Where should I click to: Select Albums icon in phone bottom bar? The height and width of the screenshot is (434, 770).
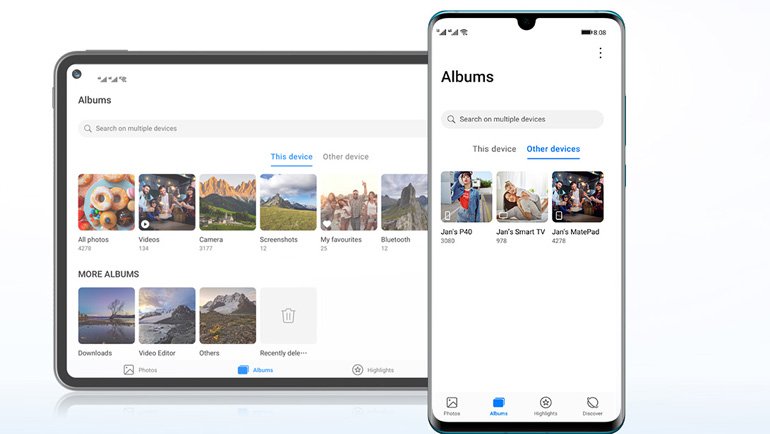click(498, 403)
